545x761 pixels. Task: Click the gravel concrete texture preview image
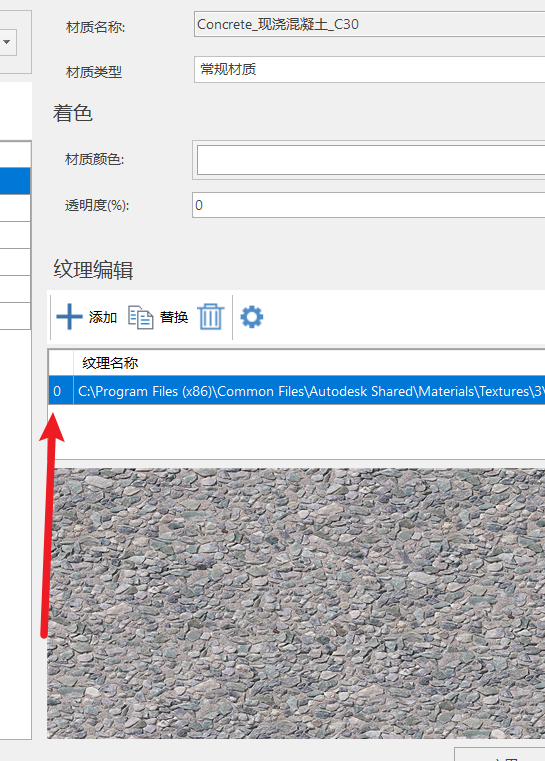pos(296,603)
